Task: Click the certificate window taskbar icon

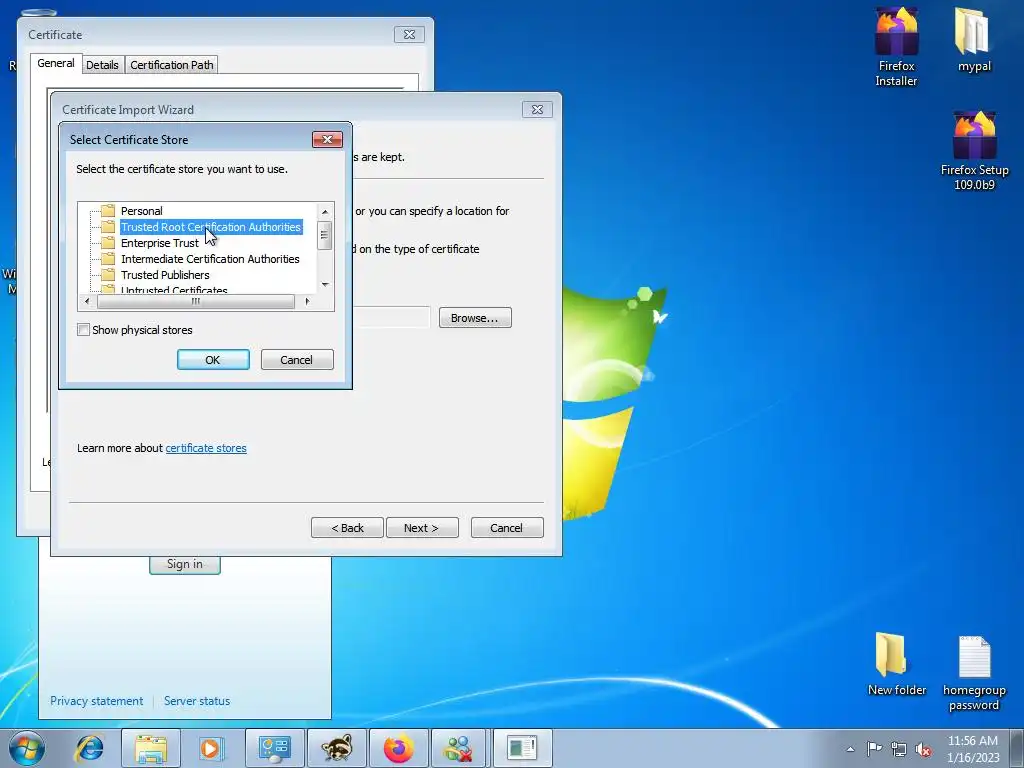Action: pyautogui.click(x=522, y=748)
